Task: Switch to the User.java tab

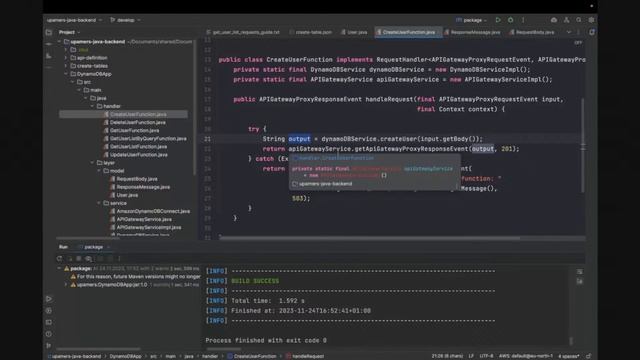Action: [x=354, y=32]
